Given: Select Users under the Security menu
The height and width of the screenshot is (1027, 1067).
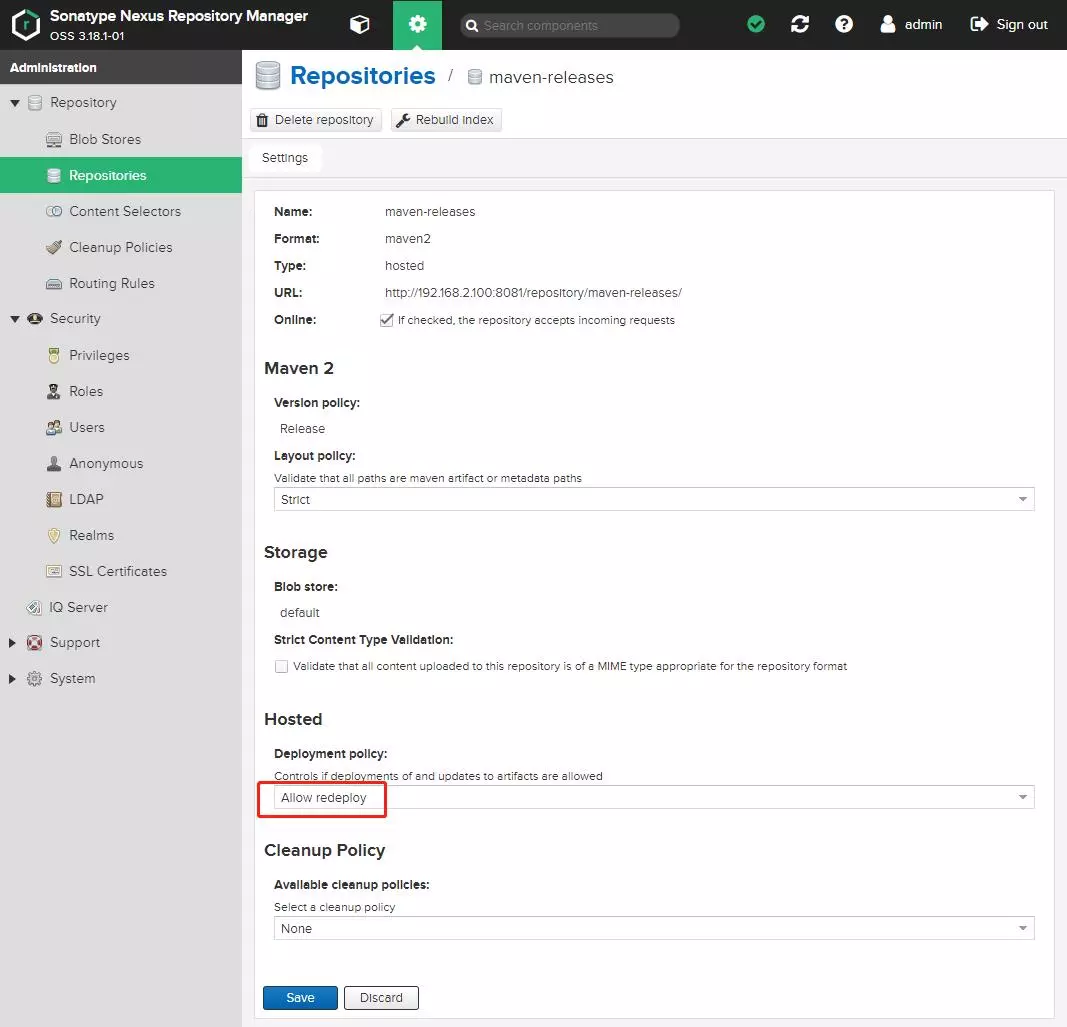Looking at the screenshot, I should [x=87, y=427].
